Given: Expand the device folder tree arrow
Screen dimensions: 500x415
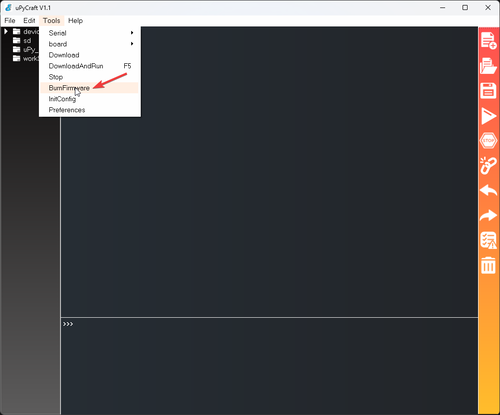Looking at the screenshot, I should click(x=6, y=32).
